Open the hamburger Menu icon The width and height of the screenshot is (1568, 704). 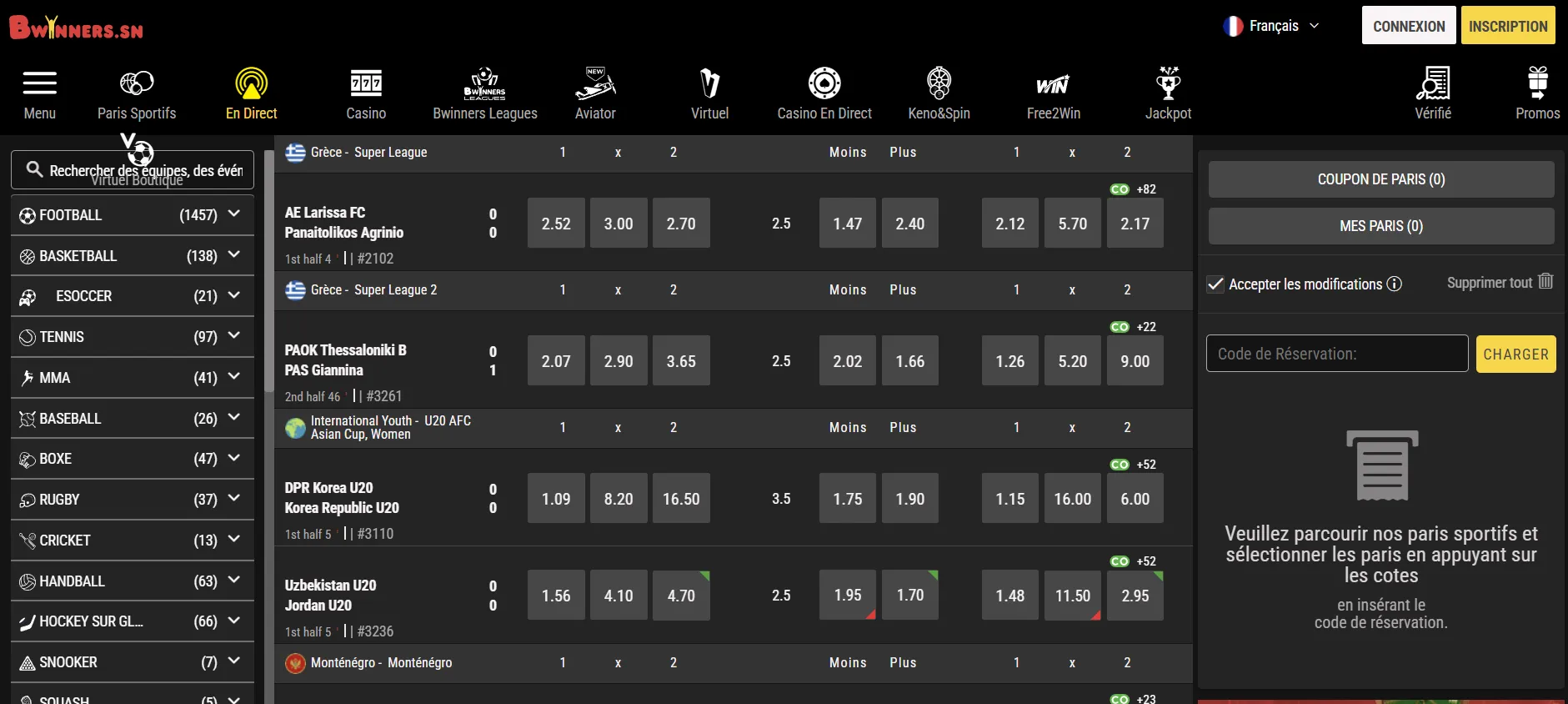(39, 84)
